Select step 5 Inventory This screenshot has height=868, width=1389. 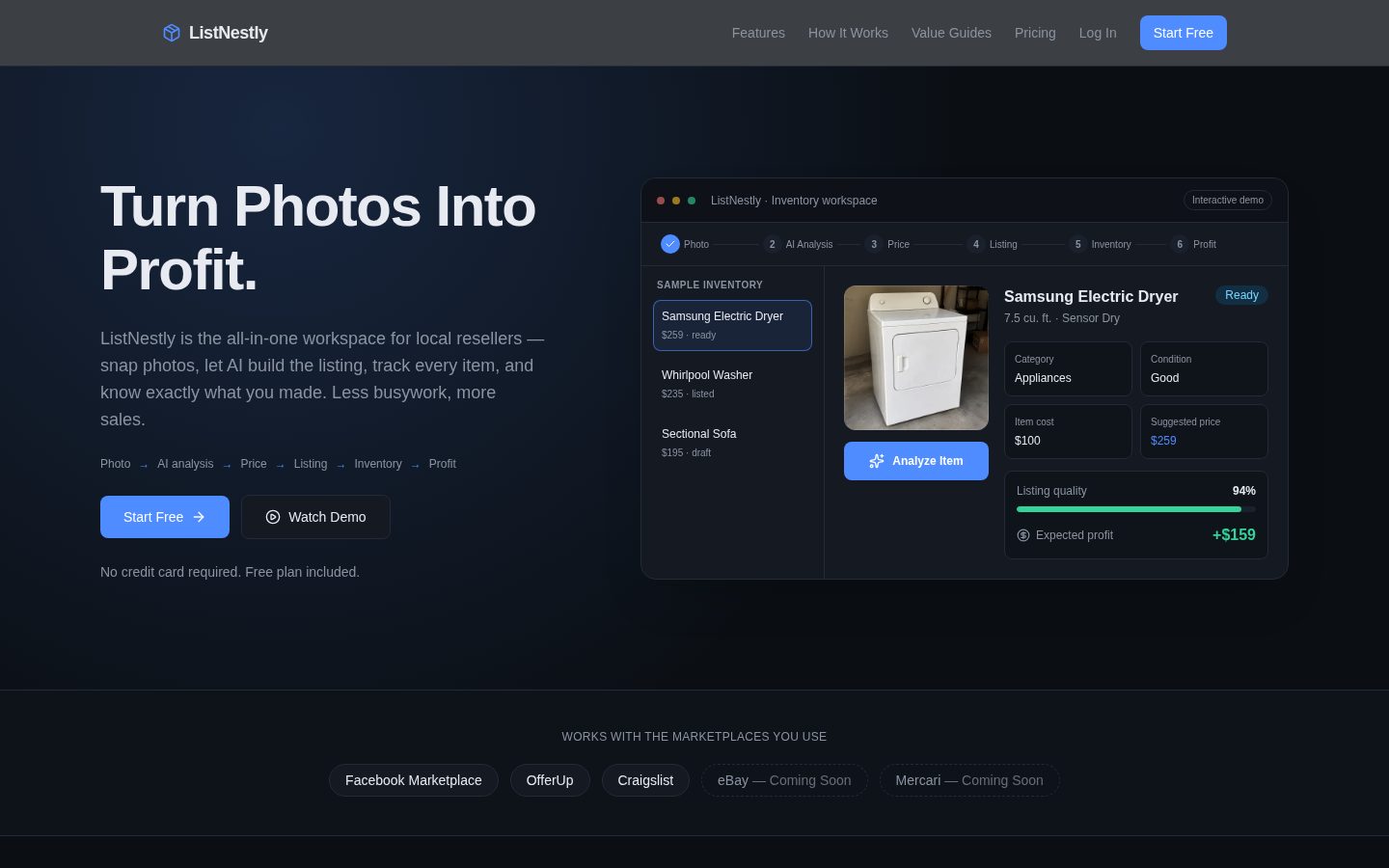click(x=1100, y=244)
